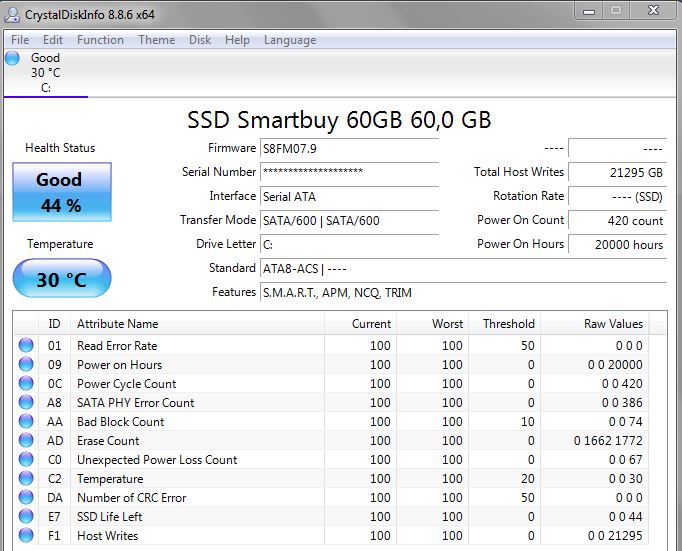
Task: Click the CrystalDiskInfo title bar app icon
Action: tap(12, 15)
